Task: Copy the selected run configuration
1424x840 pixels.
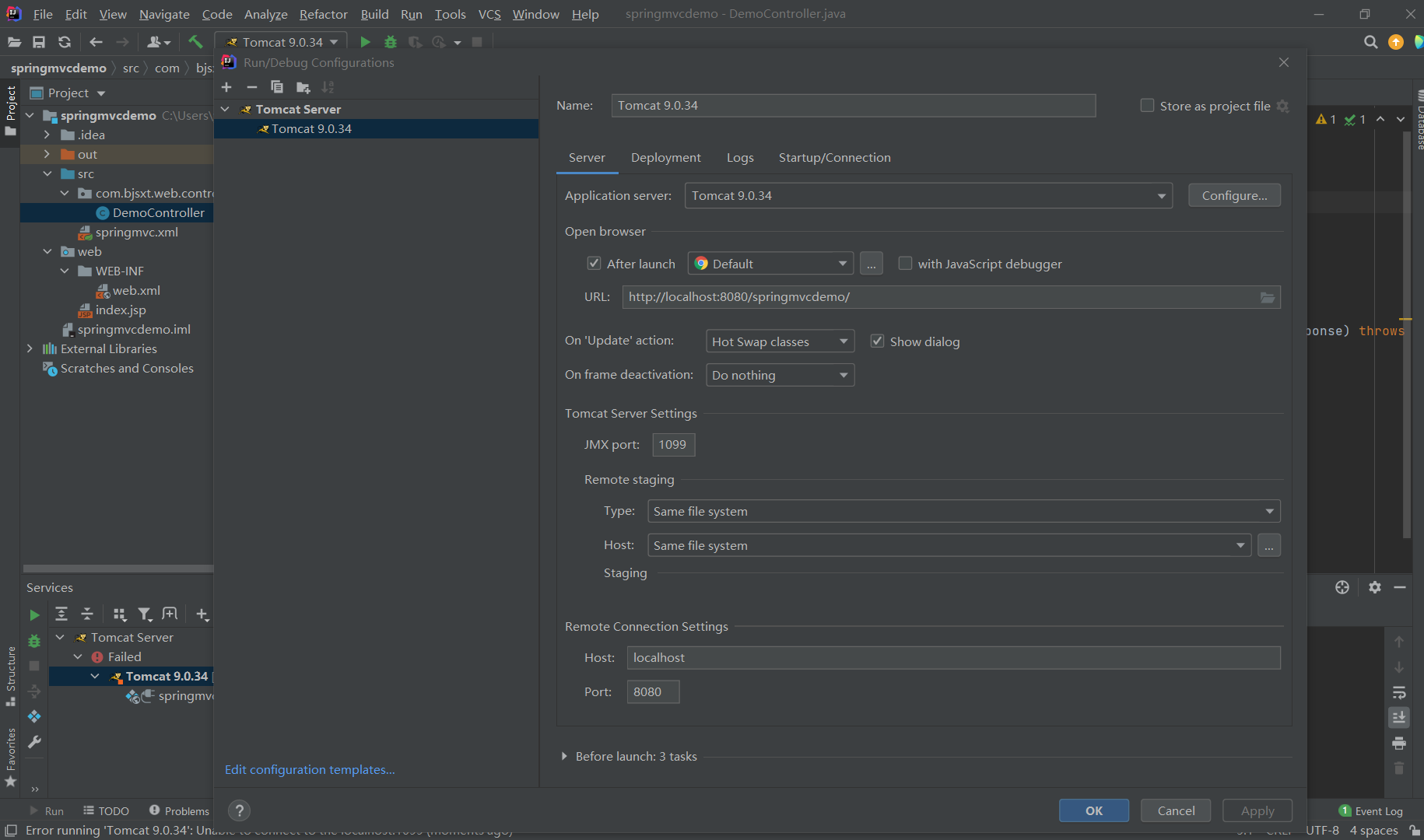Action: tap(277, 87)
